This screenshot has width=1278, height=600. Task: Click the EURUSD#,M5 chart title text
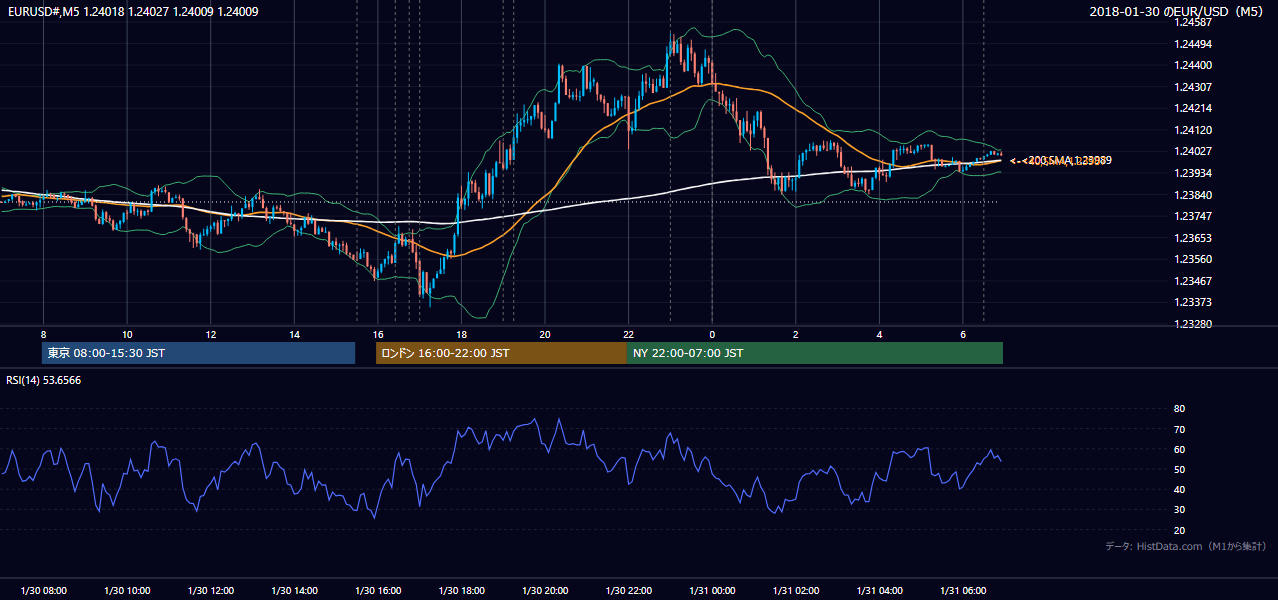[x=133, y=11]
